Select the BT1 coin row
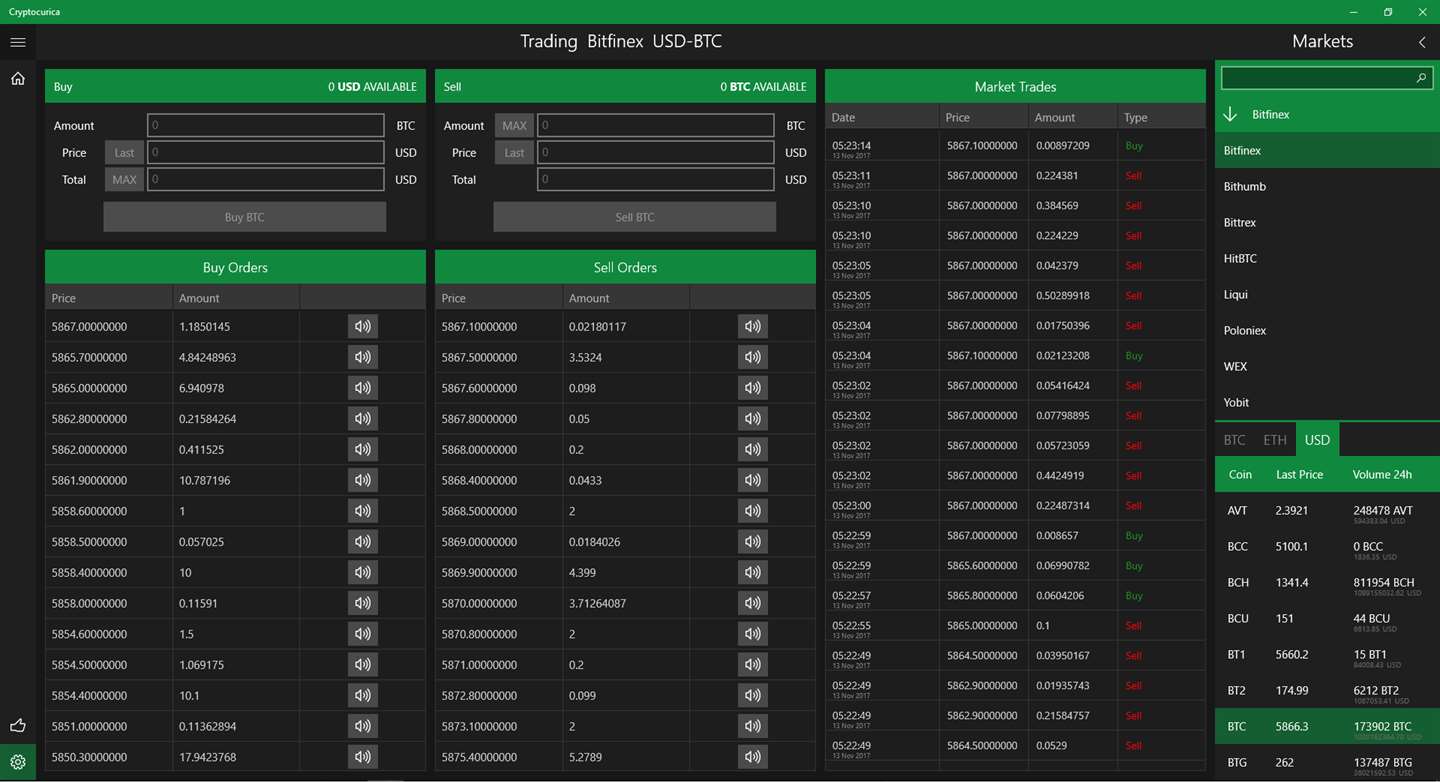This screenshot has height=782, width=1440. (x=1327, y=654)
